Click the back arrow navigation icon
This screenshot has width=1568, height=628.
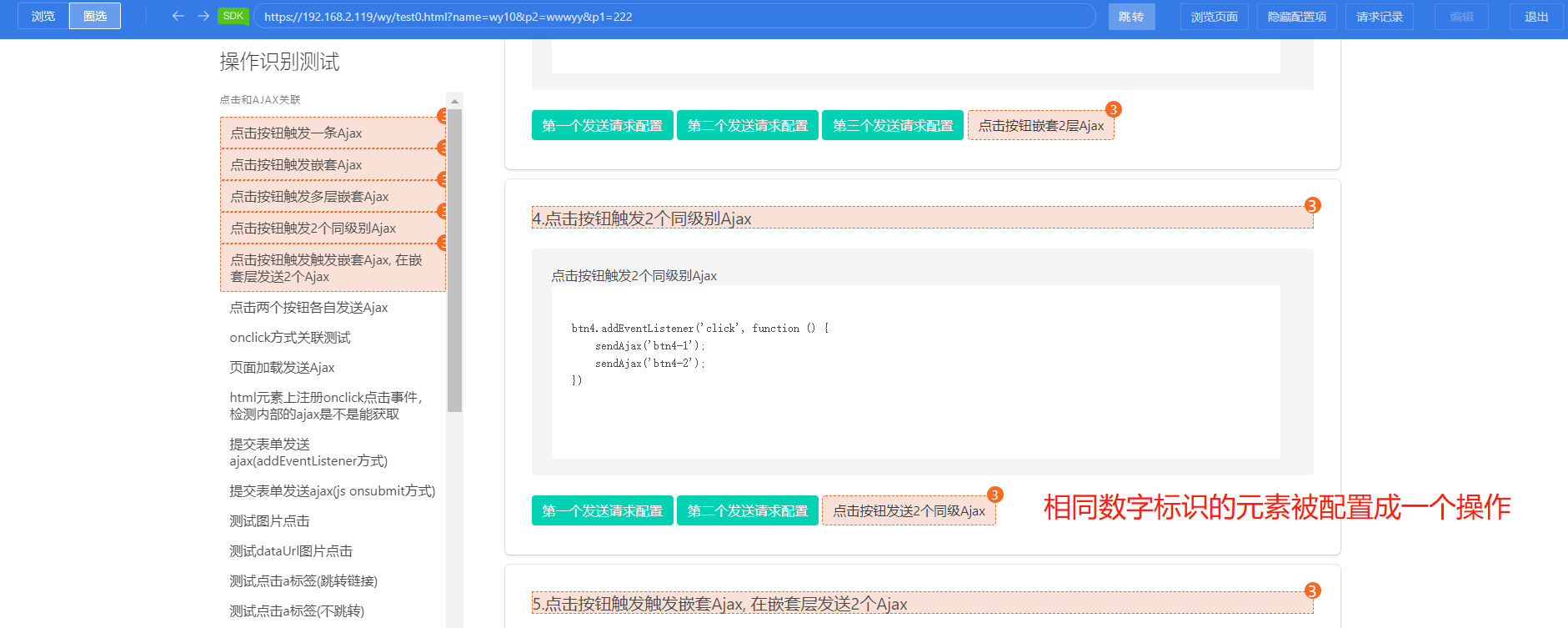(178, 16)
